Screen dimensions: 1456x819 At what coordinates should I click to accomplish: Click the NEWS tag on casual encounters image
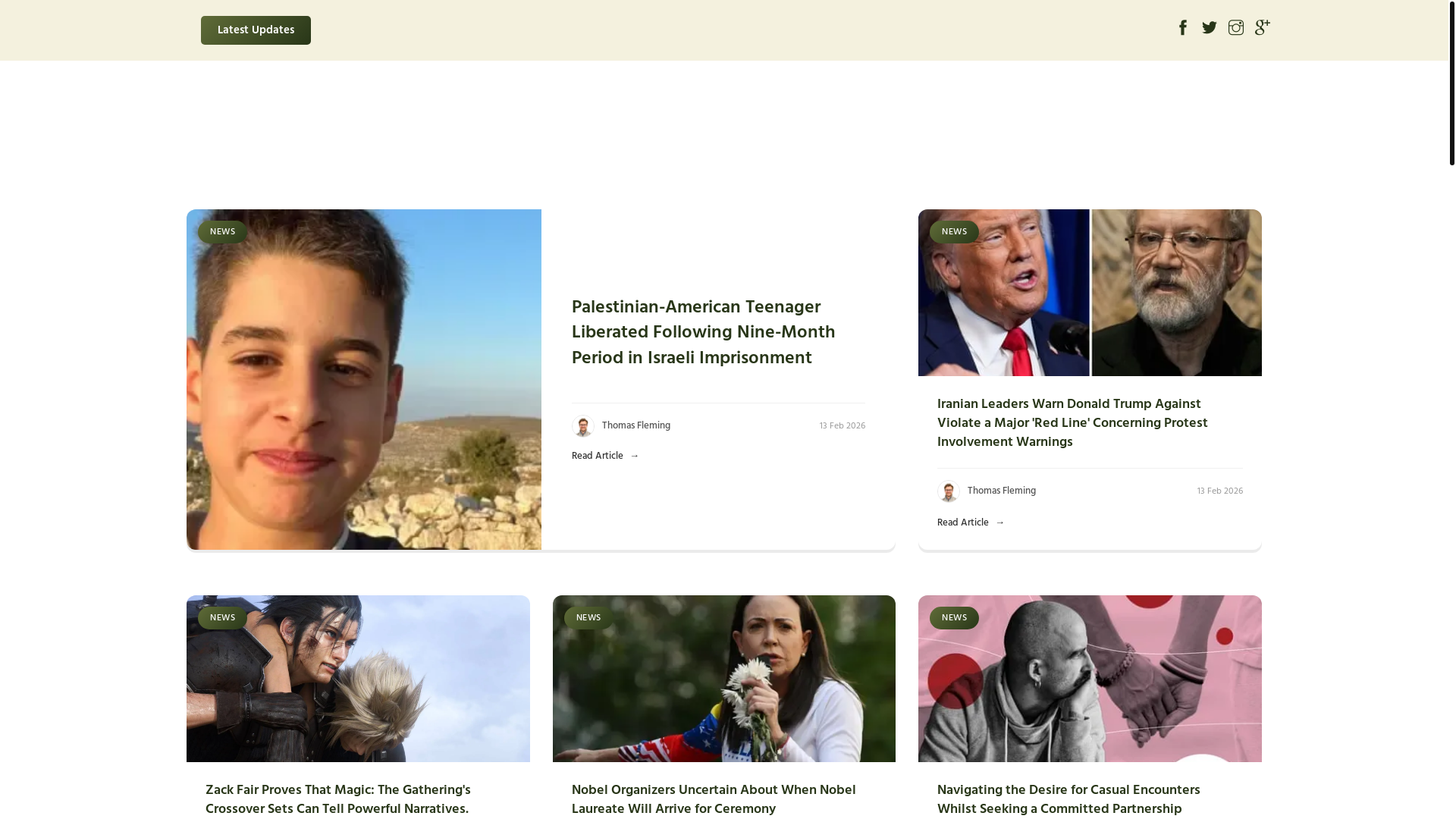pyautogui.click(x=954, y=618)
